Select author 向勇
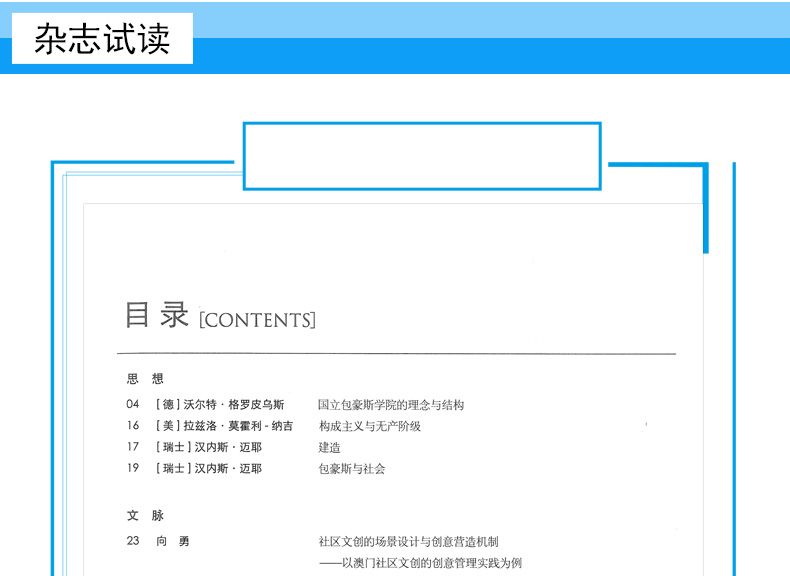This screenshot has height=576, width=790. pyautogui.click(x=172, y=541)
